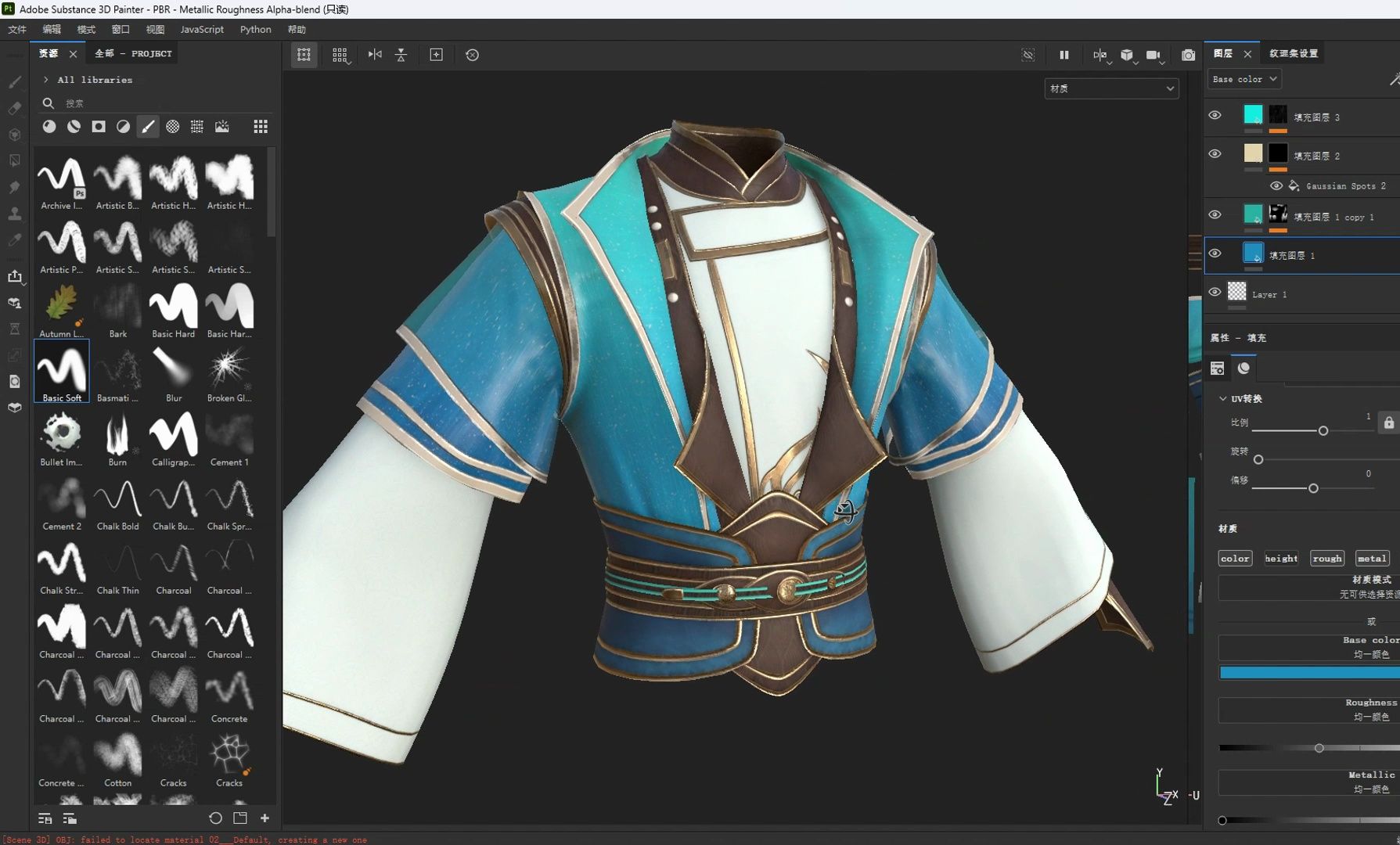Screen dimensions: 1400x845
Task: Hide fill layer 3 via eye icon
Action: tap(1215, 115)
